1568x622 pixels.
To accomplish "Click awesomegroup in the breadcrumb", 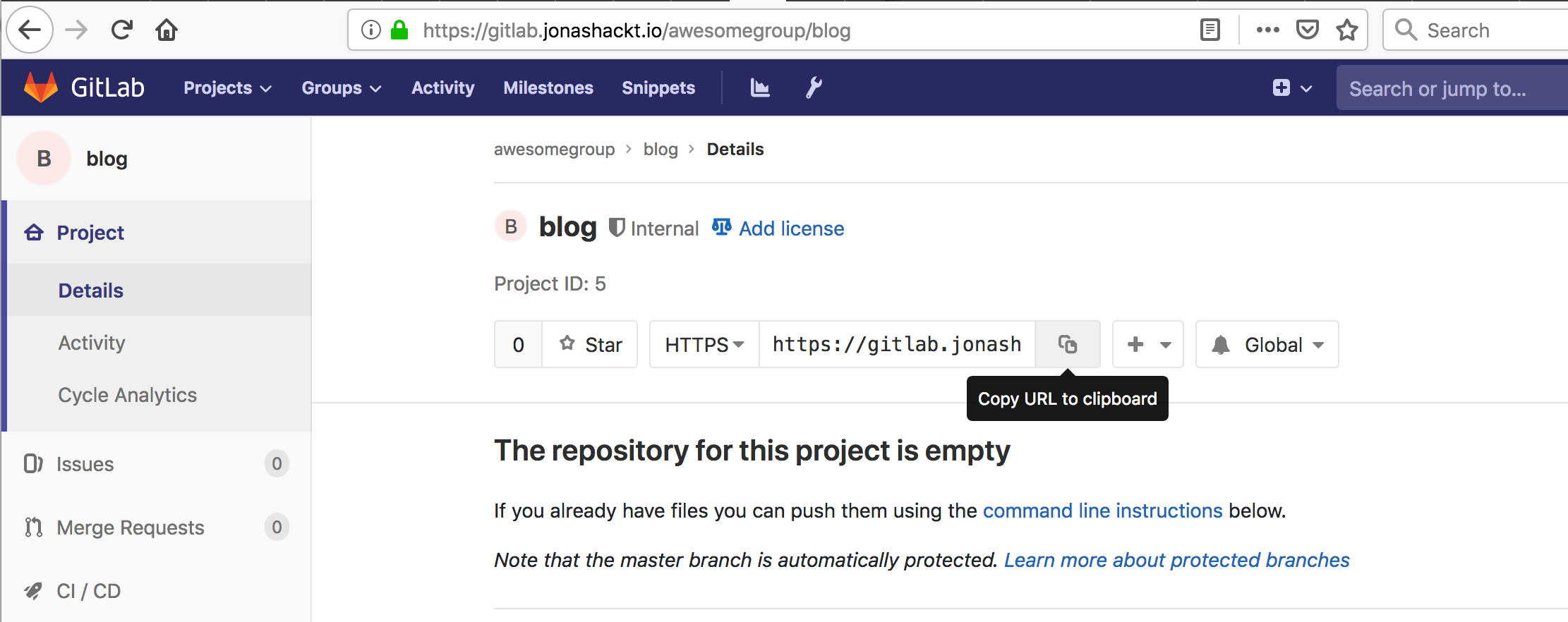I will pyautogui.click(x=555, y=150).
